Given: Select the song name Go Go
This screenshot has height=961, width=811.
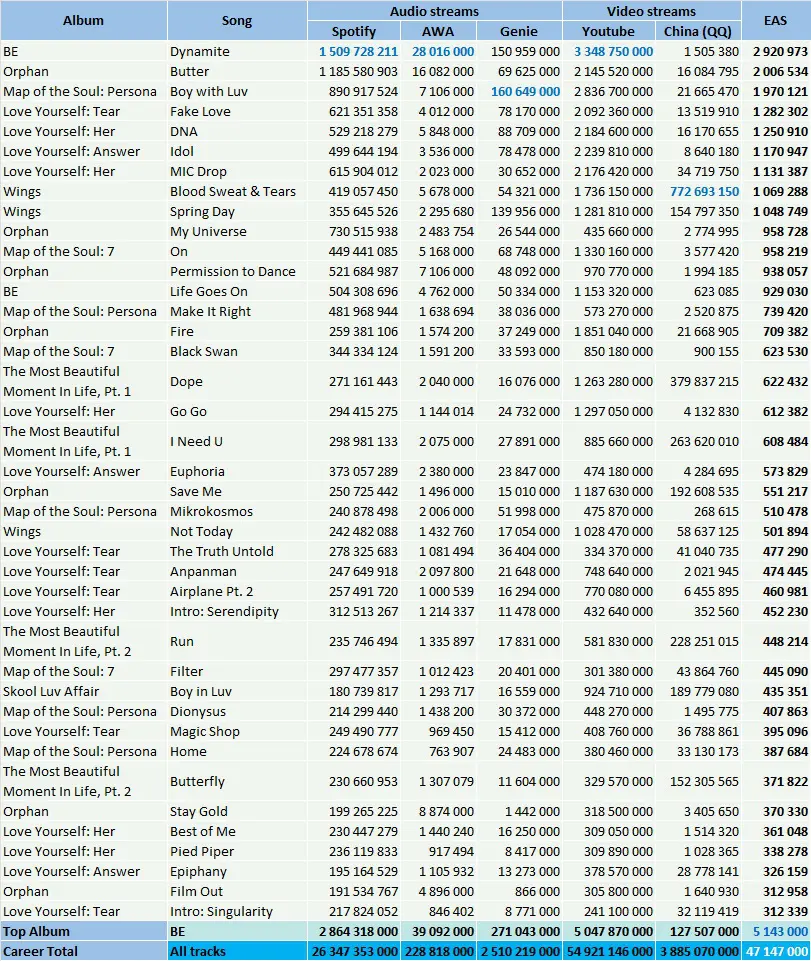Looking at the screenshot, I should tap(188, 411).
